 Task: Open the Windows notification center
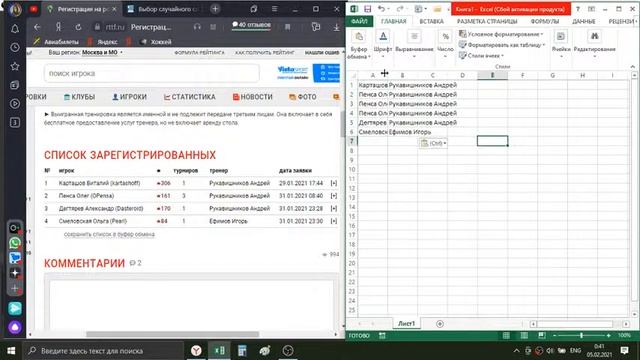pos(624,351)
